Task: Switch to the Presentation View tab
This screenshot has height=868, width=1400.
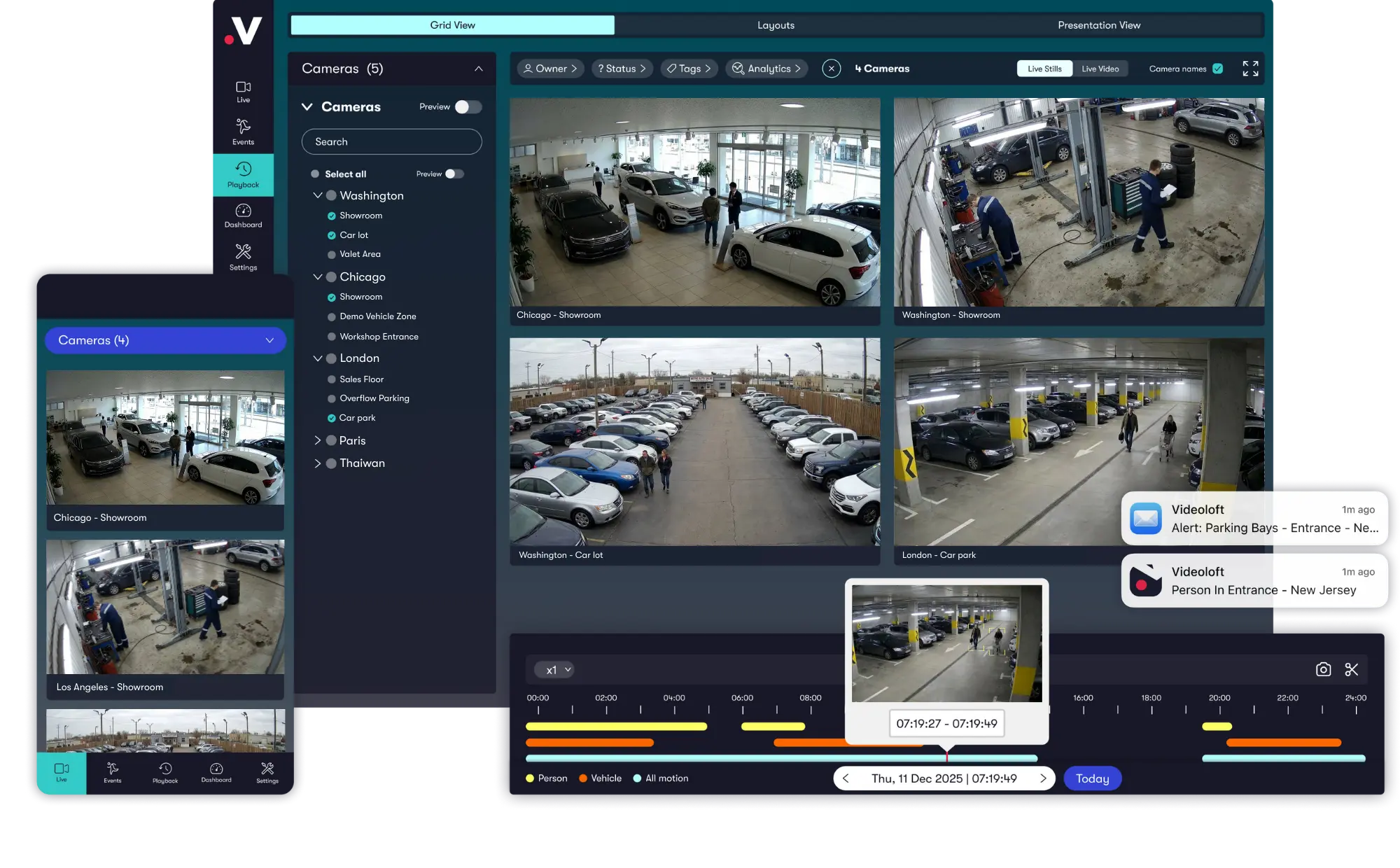Action: tap(1099, 25)
